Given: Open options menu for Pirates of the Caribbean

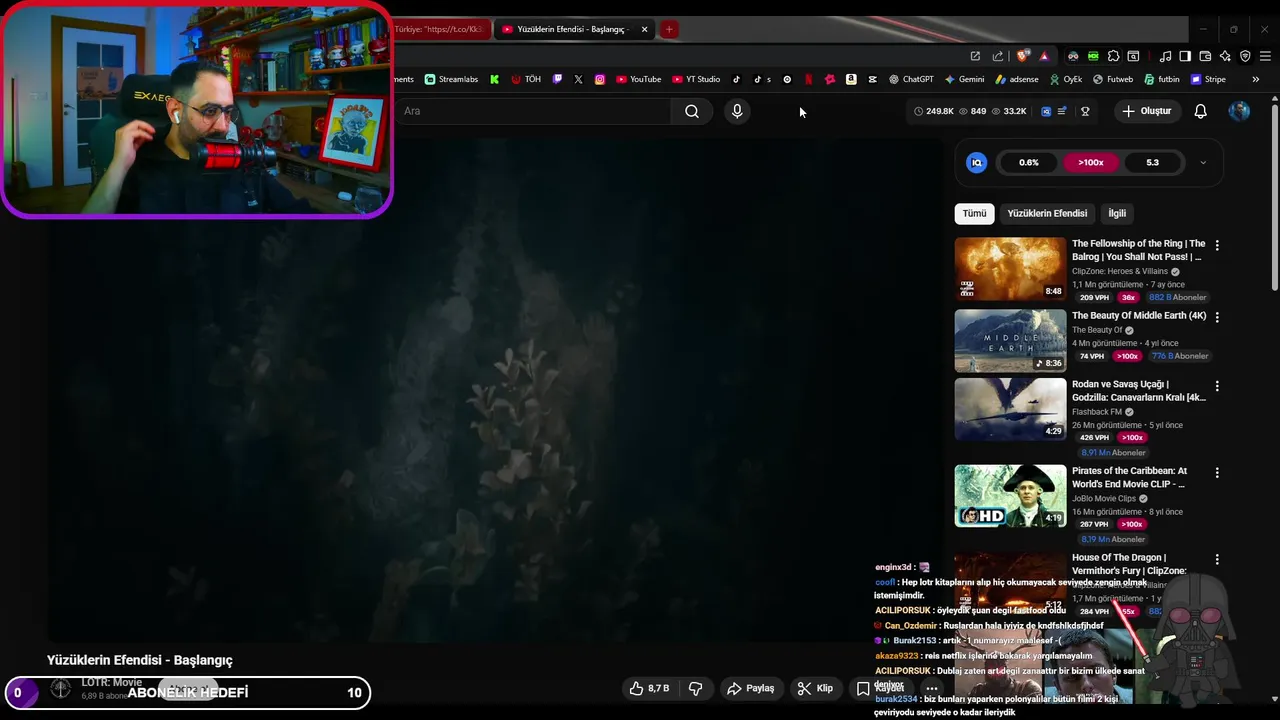Looking at the screenshot, I should coord(1217,472).
